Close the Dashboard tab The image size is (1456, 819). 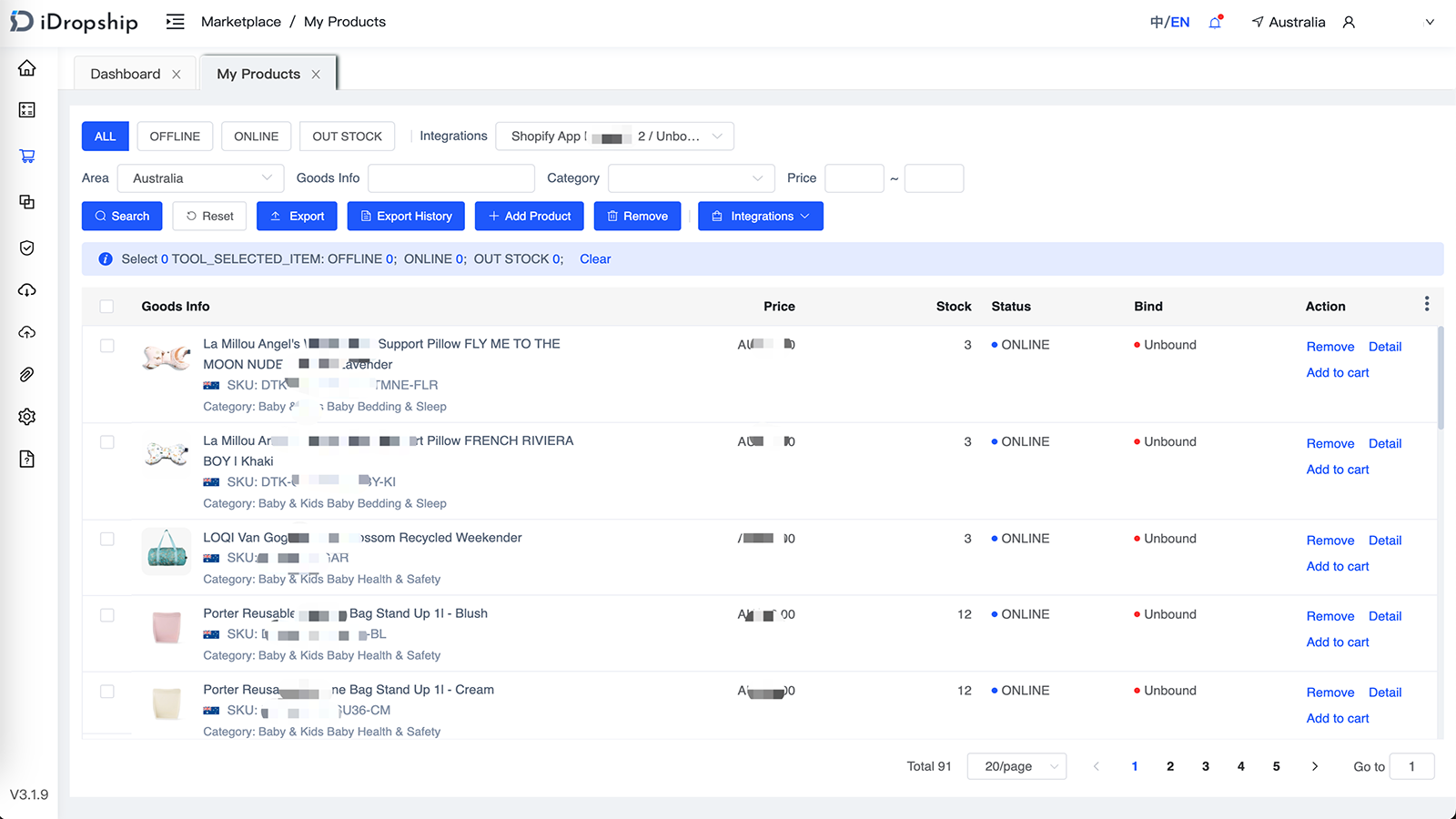tap(177, 75)
